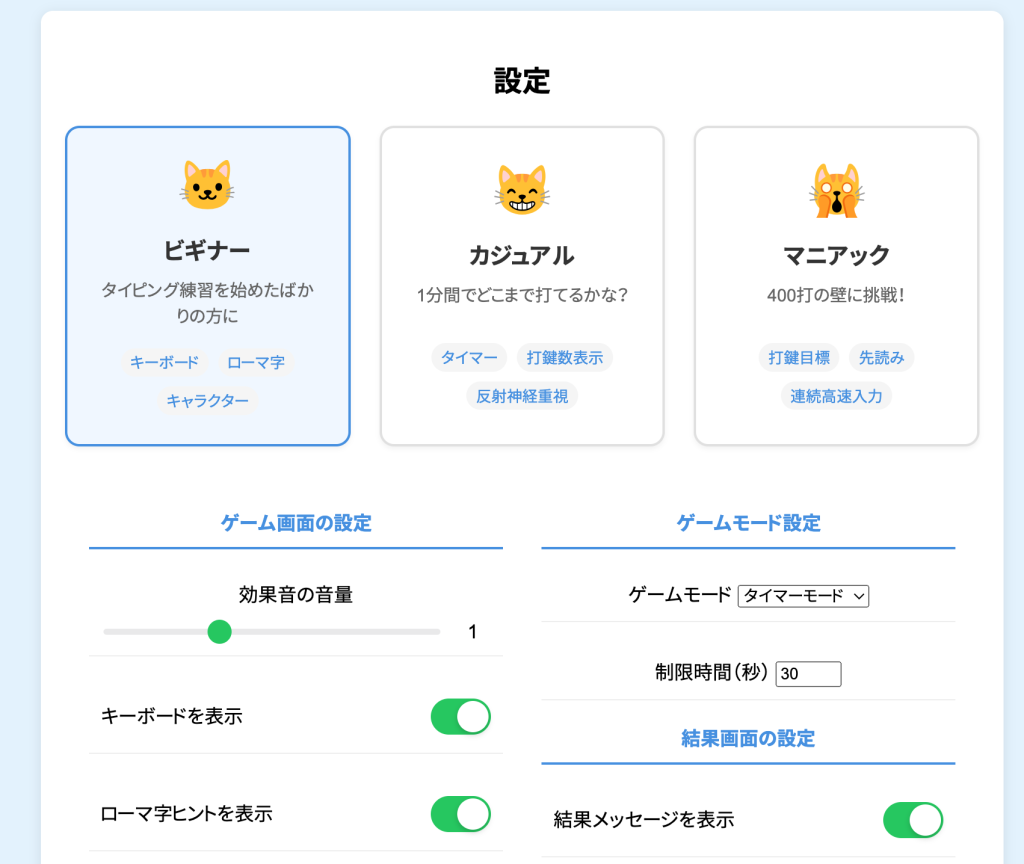Click the 設定 page title
The height and width of the screenshot is (864, 1024).
coord(522,81)
